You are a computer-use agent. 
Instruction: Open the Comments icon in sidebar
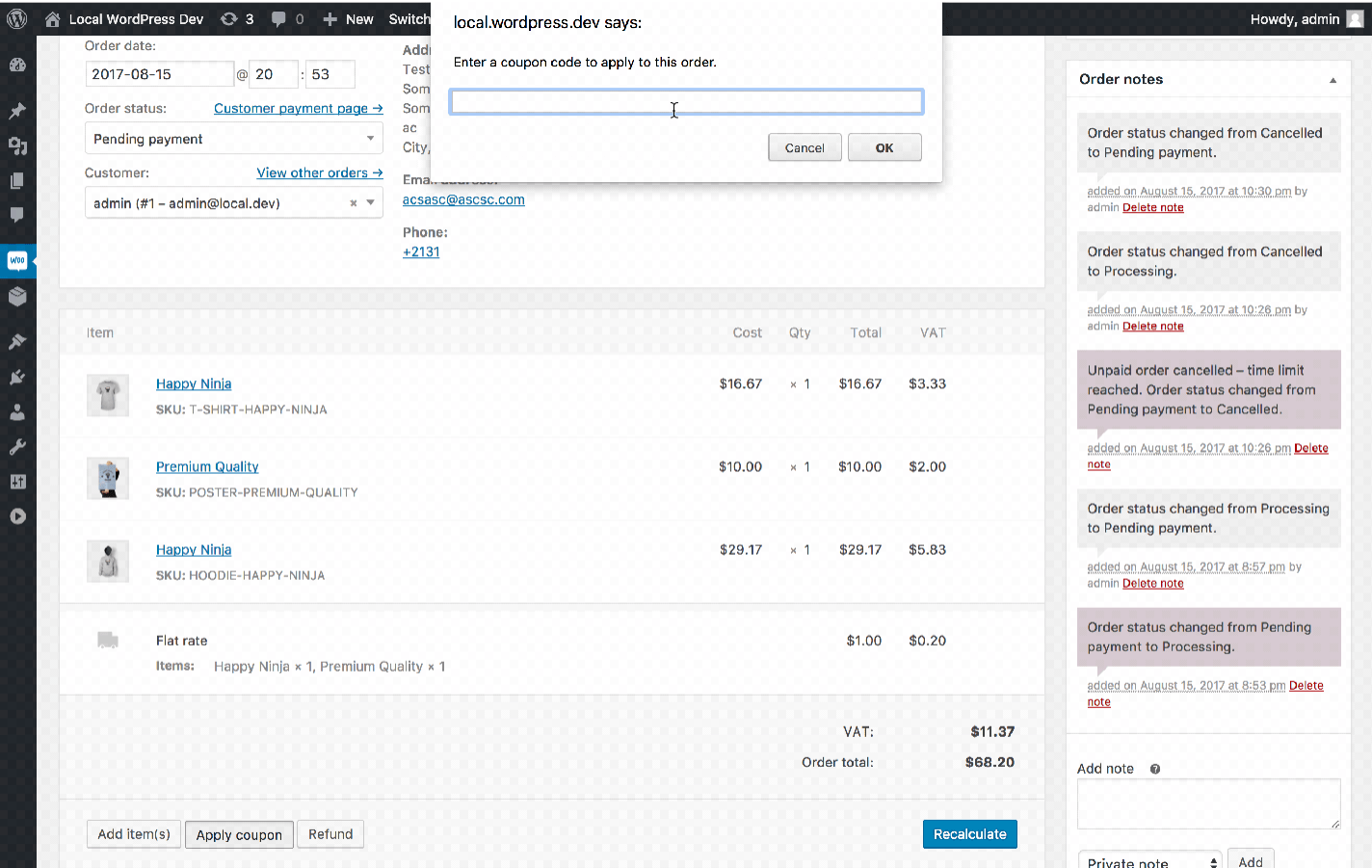point(17,215)
